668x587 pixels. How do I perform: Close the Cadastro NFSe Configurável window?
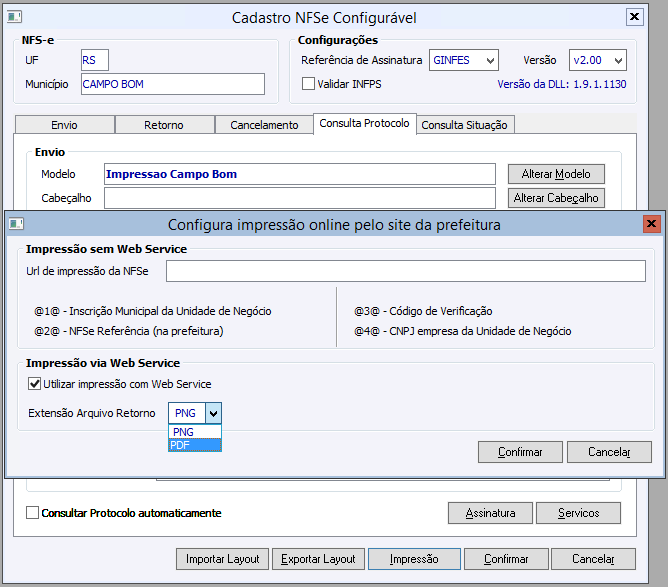pos(634,17)
